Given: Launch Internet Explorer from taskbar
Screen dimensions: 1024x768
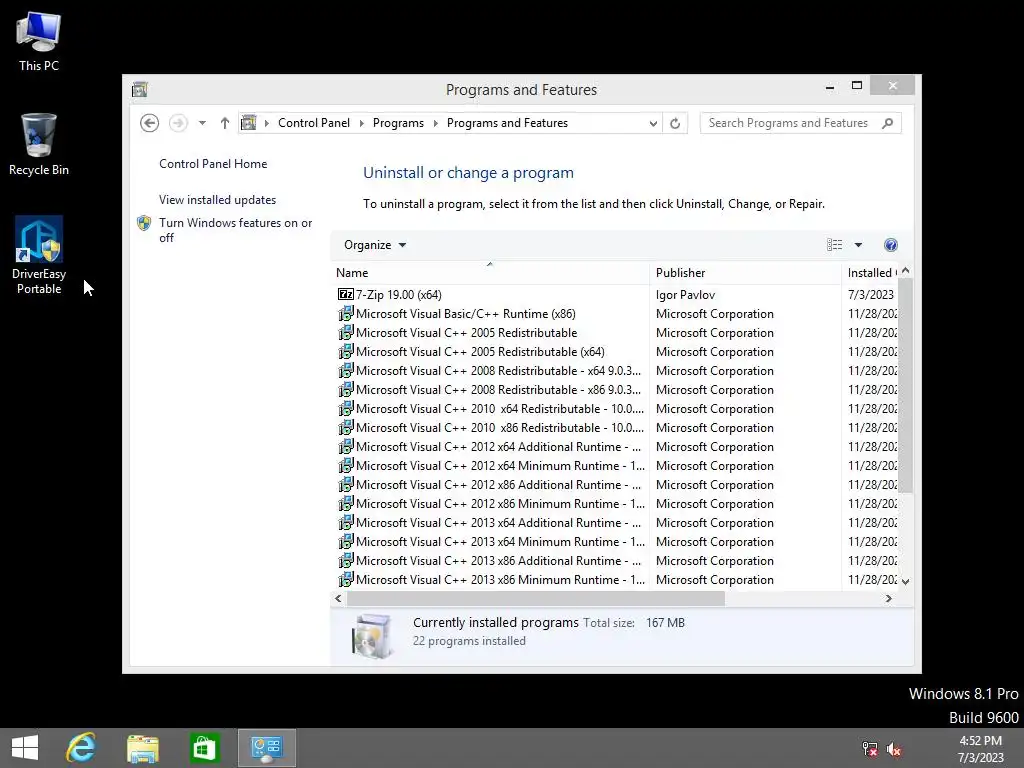Looking at the screenshot, I should [x=82, y=748].
